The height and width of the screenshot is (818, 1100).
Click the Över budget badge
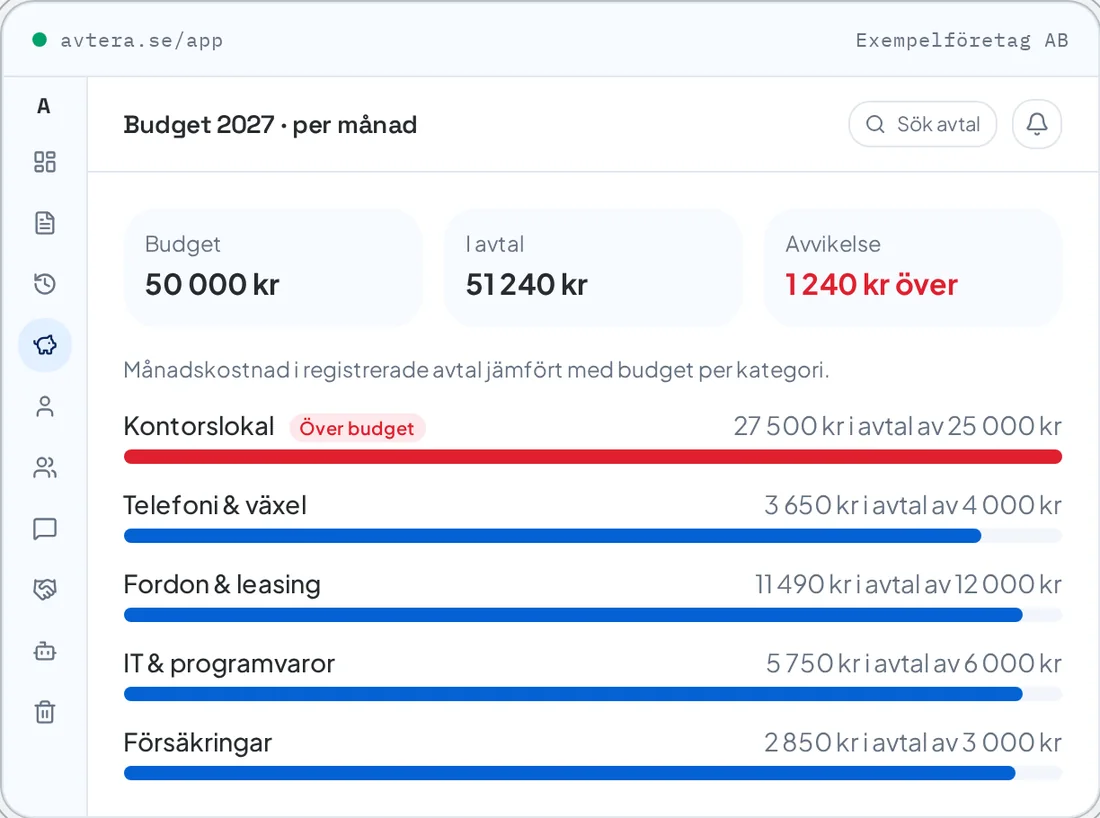[357, 428]
